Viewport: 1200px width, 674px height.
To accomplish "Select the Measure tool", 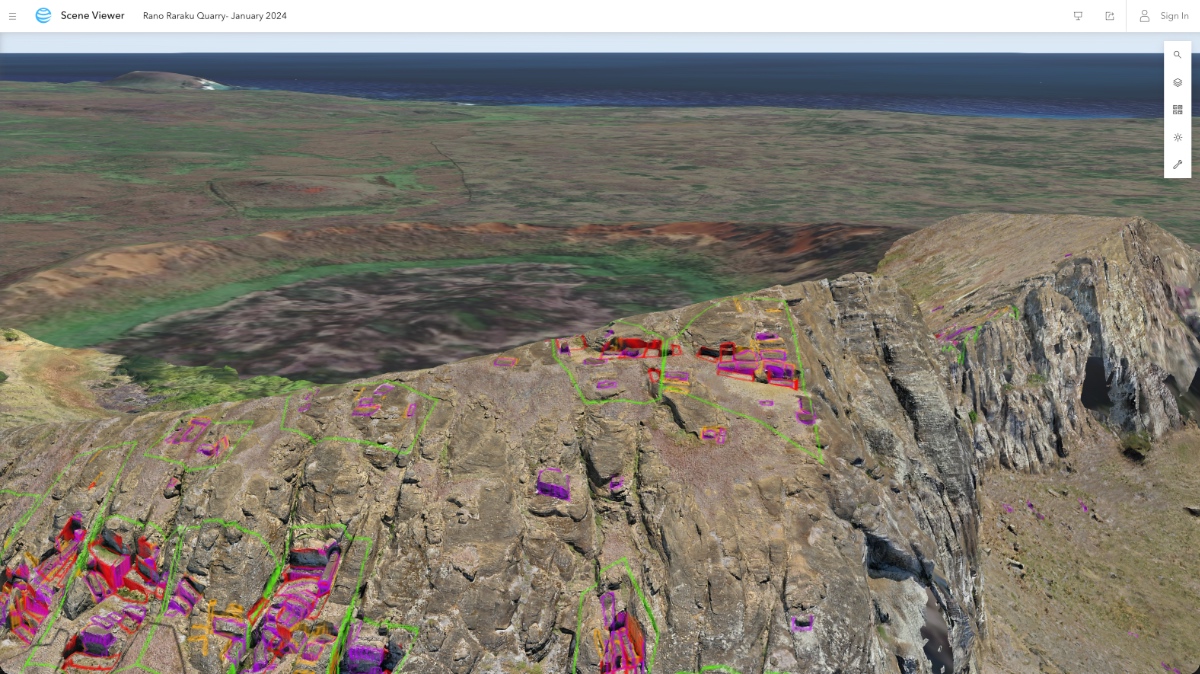I will [1177, 164].
